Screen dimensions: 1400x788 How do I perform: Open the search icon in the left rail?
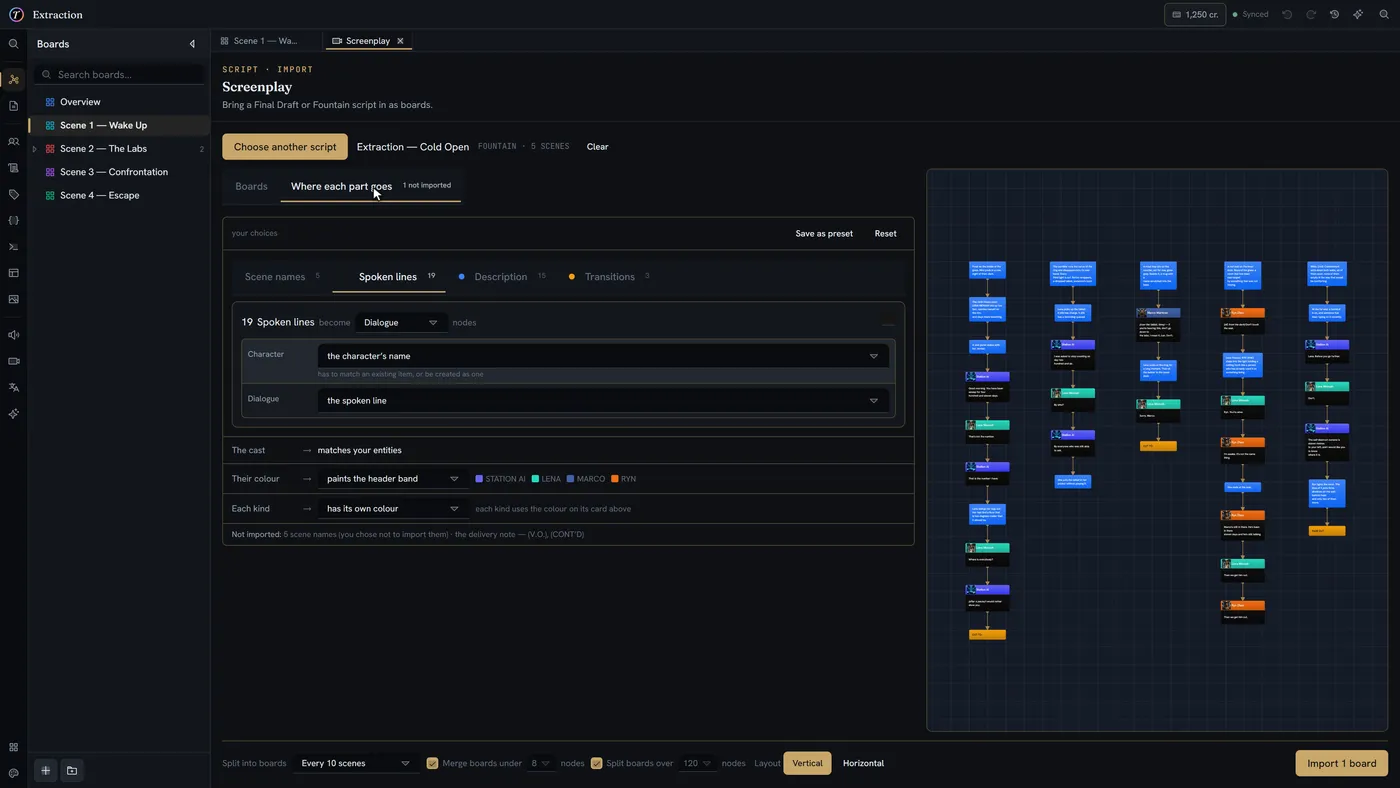[x=14, y=44]
